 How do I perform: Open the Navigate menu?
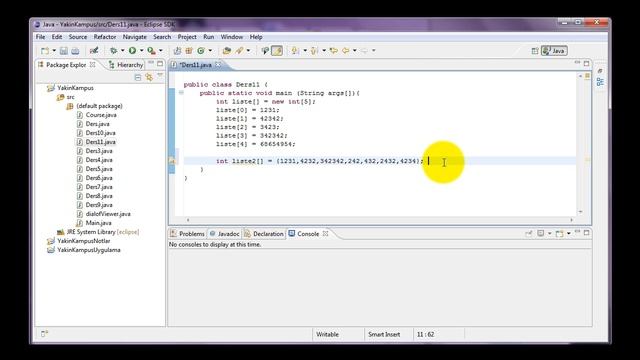click(135, 37)
